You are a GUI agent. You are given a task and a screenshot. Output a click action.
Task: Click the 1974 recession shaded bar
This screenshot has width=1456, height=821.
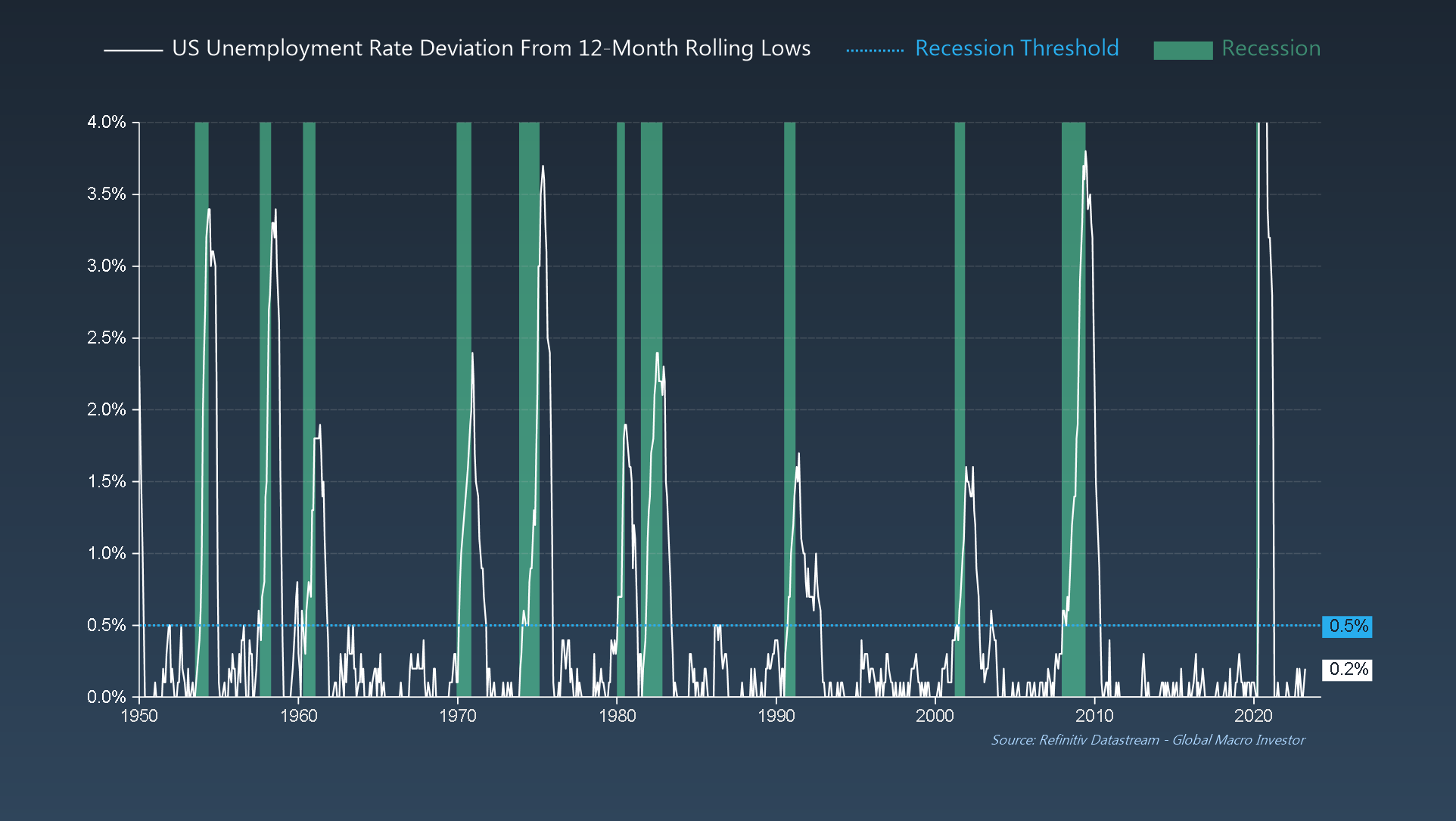(x=529, y=409)
